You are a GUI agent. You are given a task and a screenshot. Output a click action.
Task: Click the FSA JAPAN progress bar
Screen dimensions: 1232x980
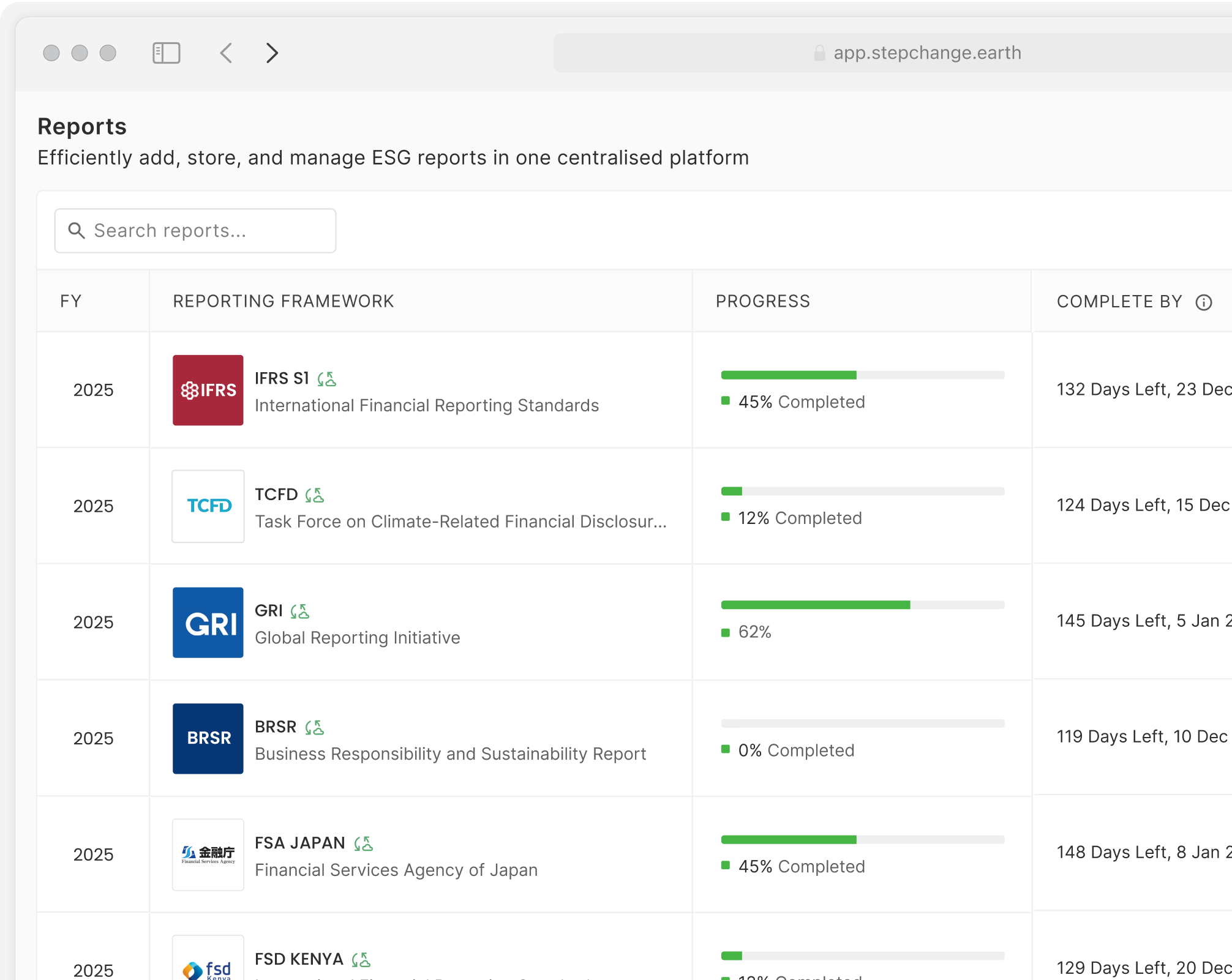pos(863,840)
